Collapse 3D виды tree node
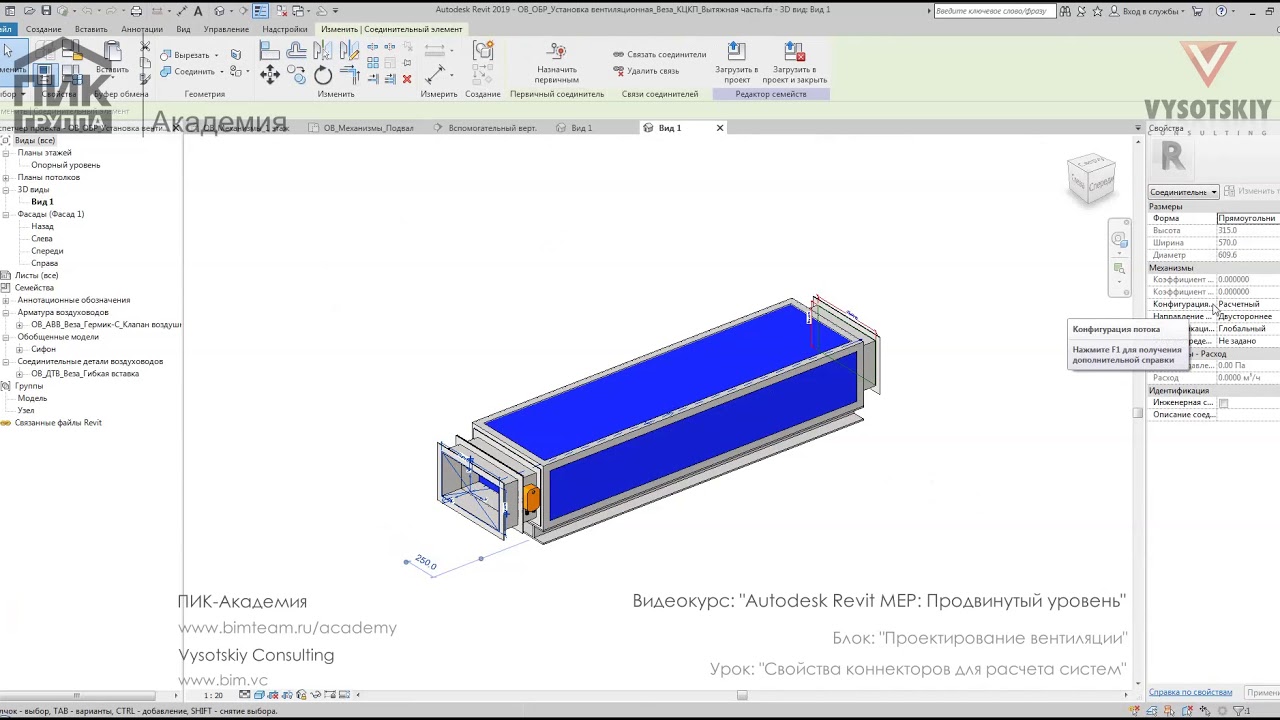 coord(6,190)
